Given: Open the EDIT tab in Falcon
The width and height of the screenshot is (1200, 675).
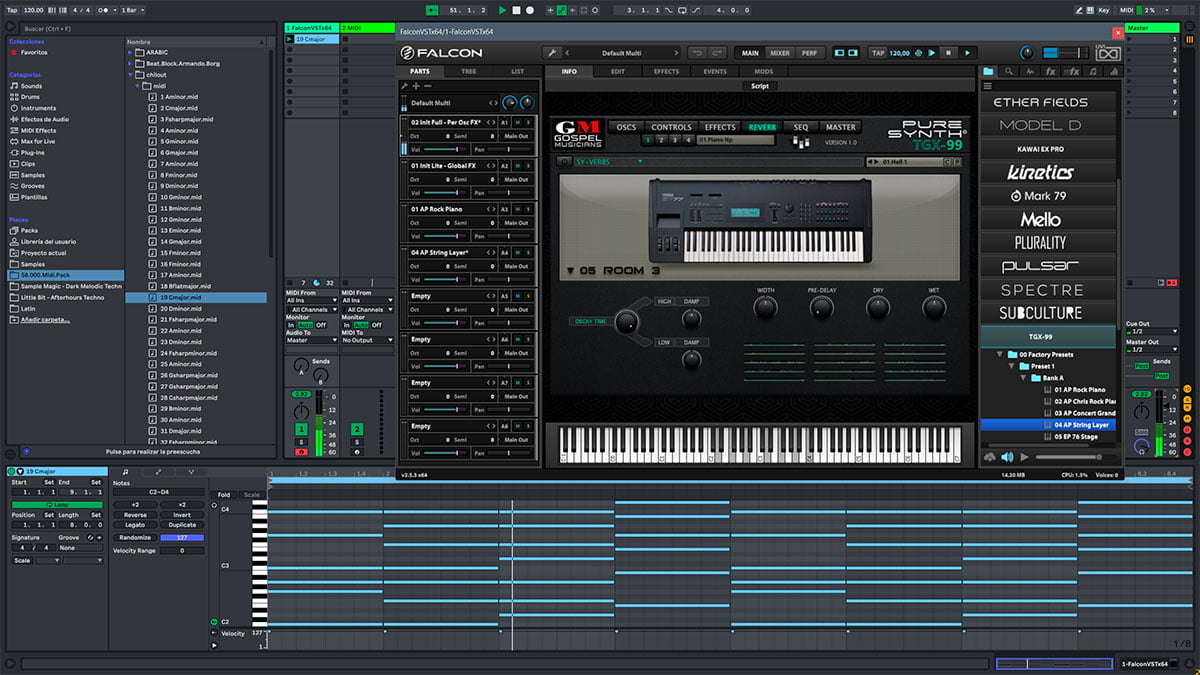Looking at the screenshot, I should coord(618,72).
